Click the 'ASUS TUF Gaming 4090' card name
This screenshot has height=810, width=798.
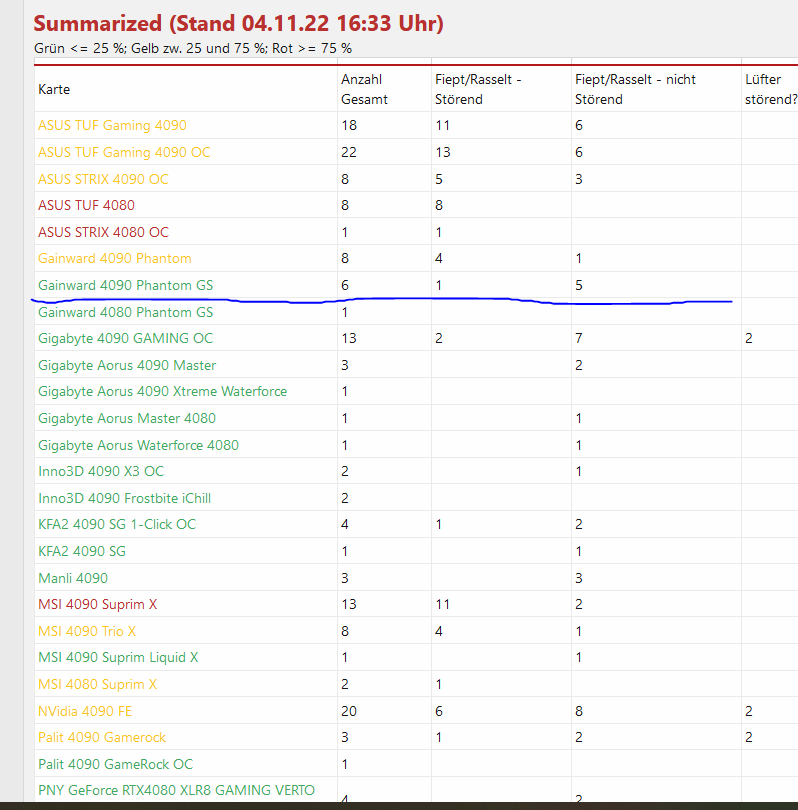112,126
